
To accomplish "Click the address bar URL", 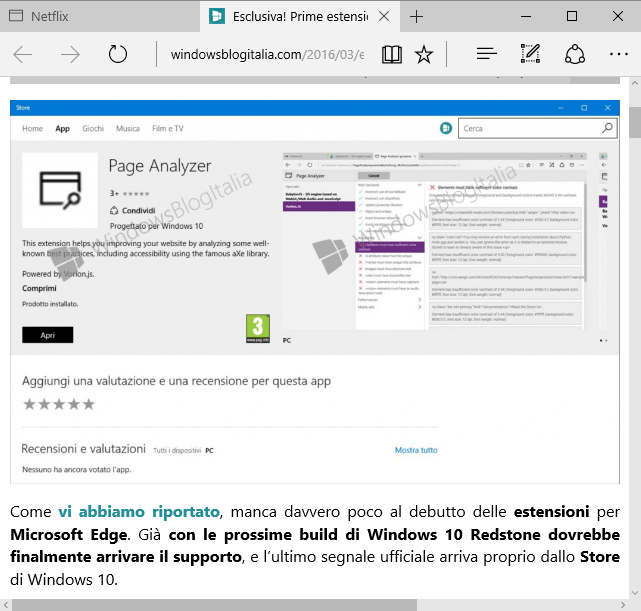I will [266, 54].
